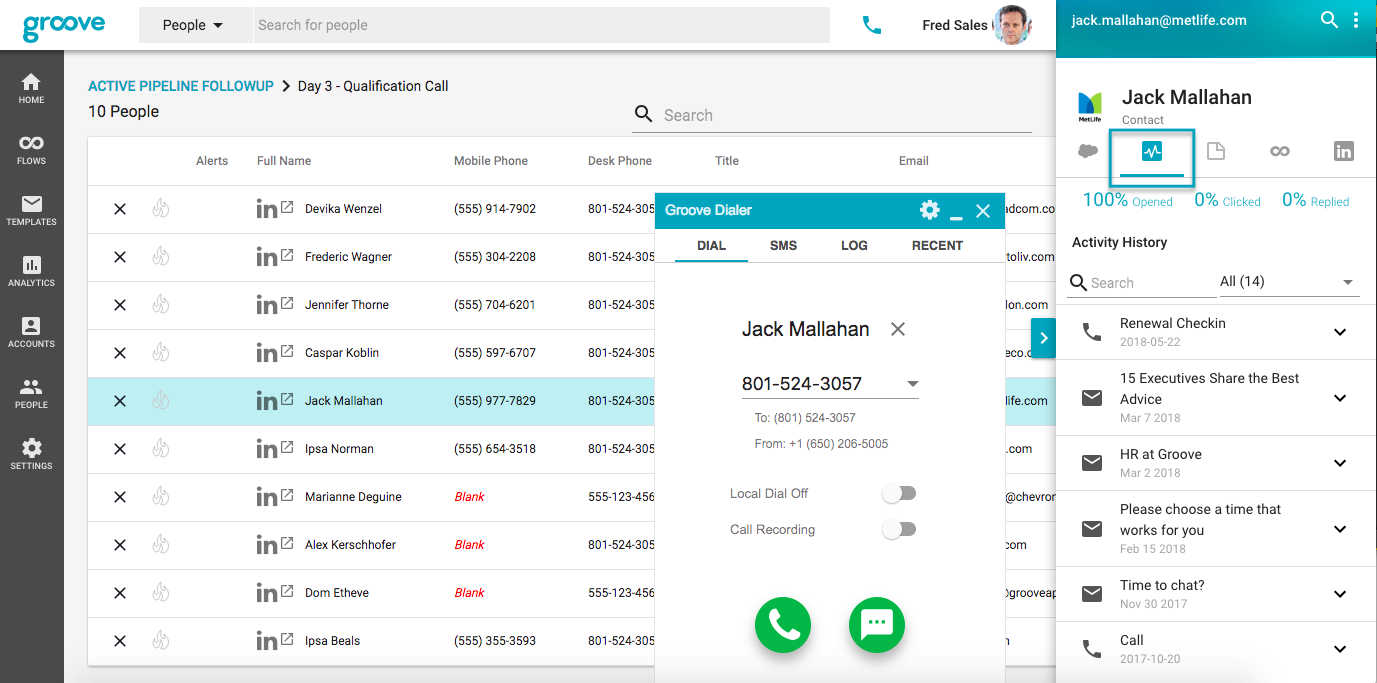This screenshot has height=683, width=1377.
Task: Sort by Mobile Phone column header
Action: click(491, 161)
